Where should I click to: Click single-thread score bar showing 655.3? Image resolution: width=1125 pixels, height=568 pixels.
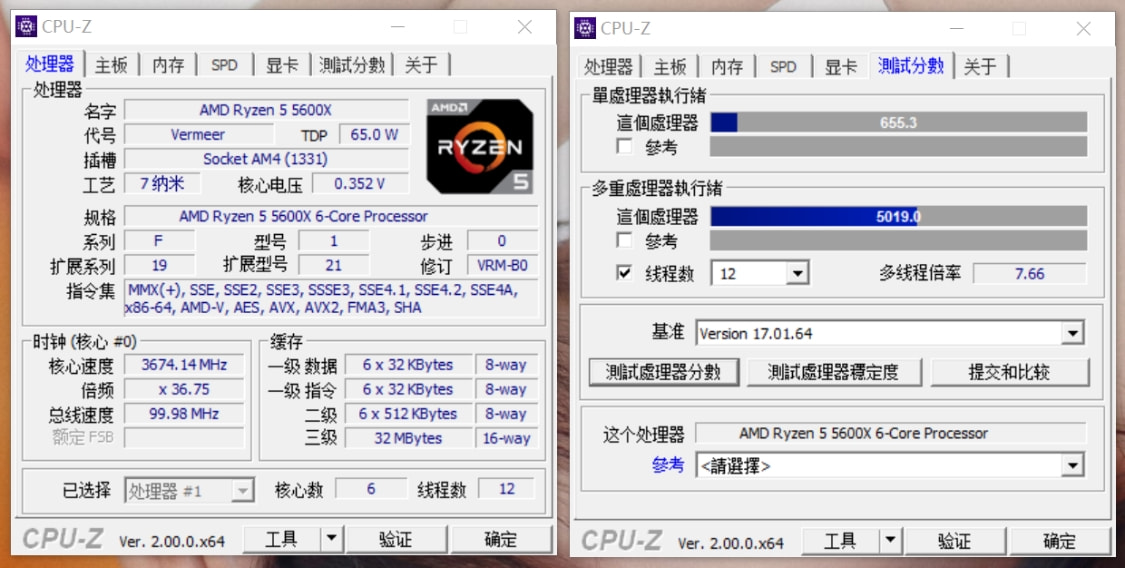(898, 123)
